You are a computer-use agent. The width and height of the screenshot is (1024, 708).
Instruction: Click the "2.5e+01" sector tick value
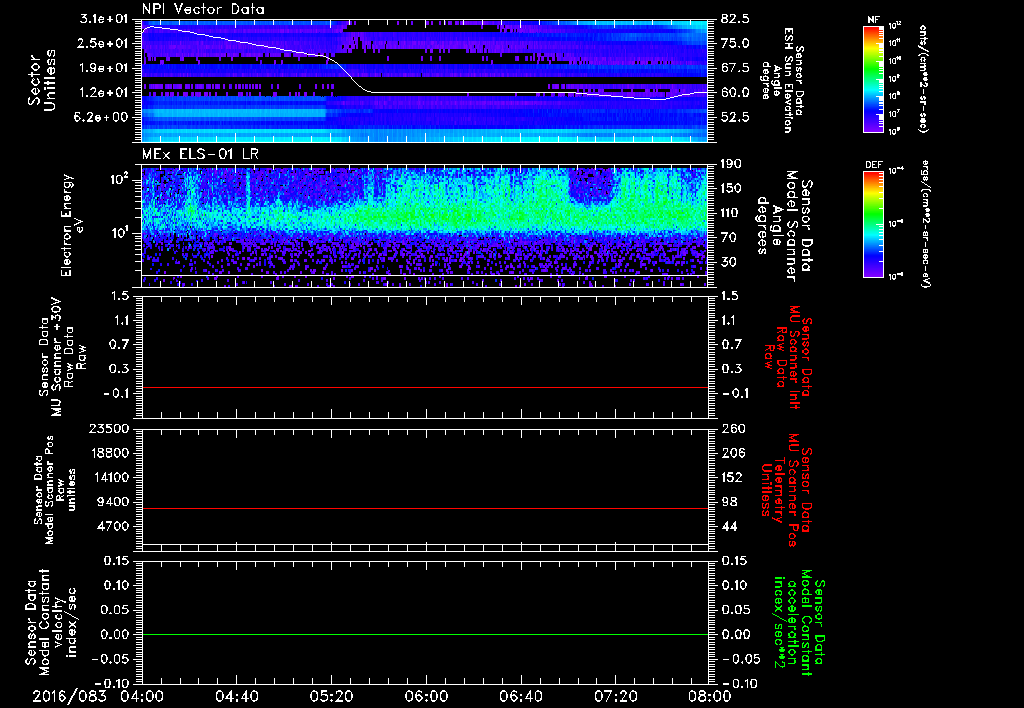104,43
